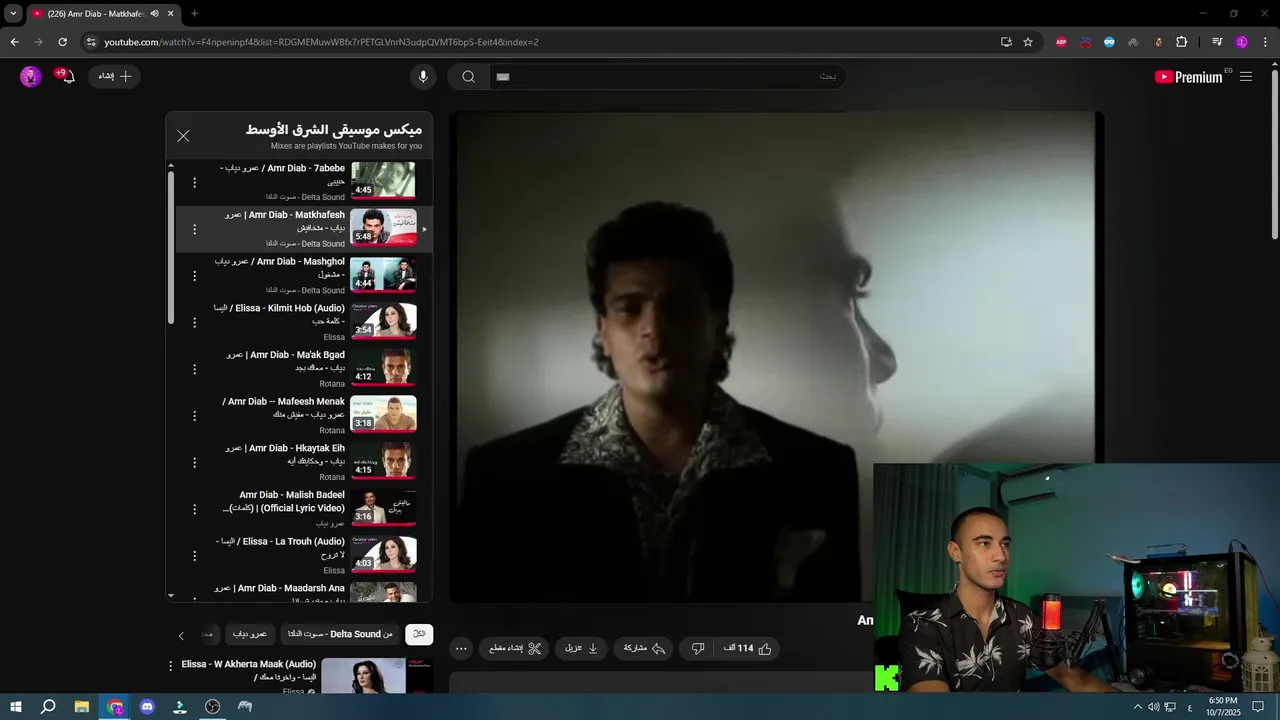Click the video player to pause
Image resolution: width=1280 pixels, height=720 pixels.
(x=776, y=356)
